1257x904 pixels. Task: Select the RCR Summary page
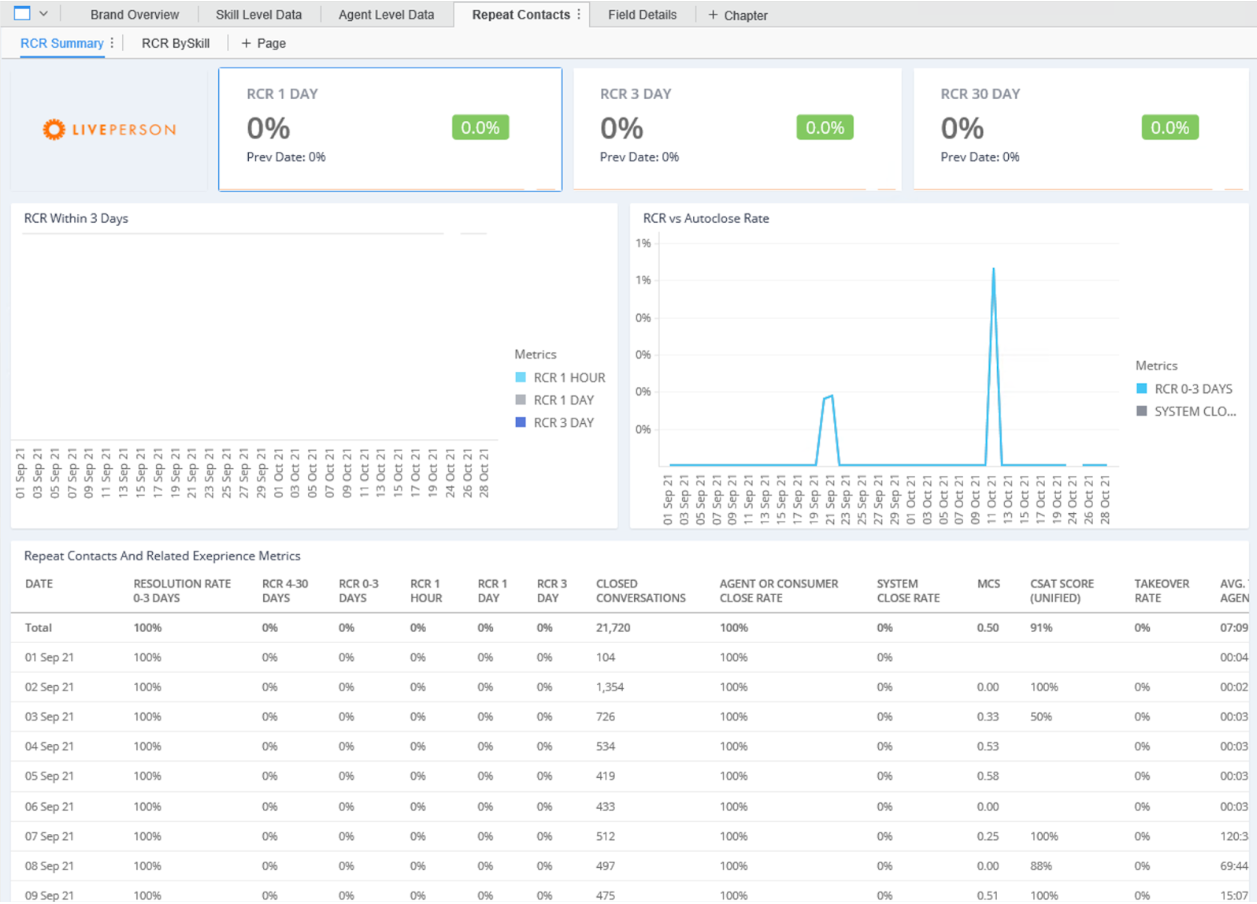click(x=62, y=43)
